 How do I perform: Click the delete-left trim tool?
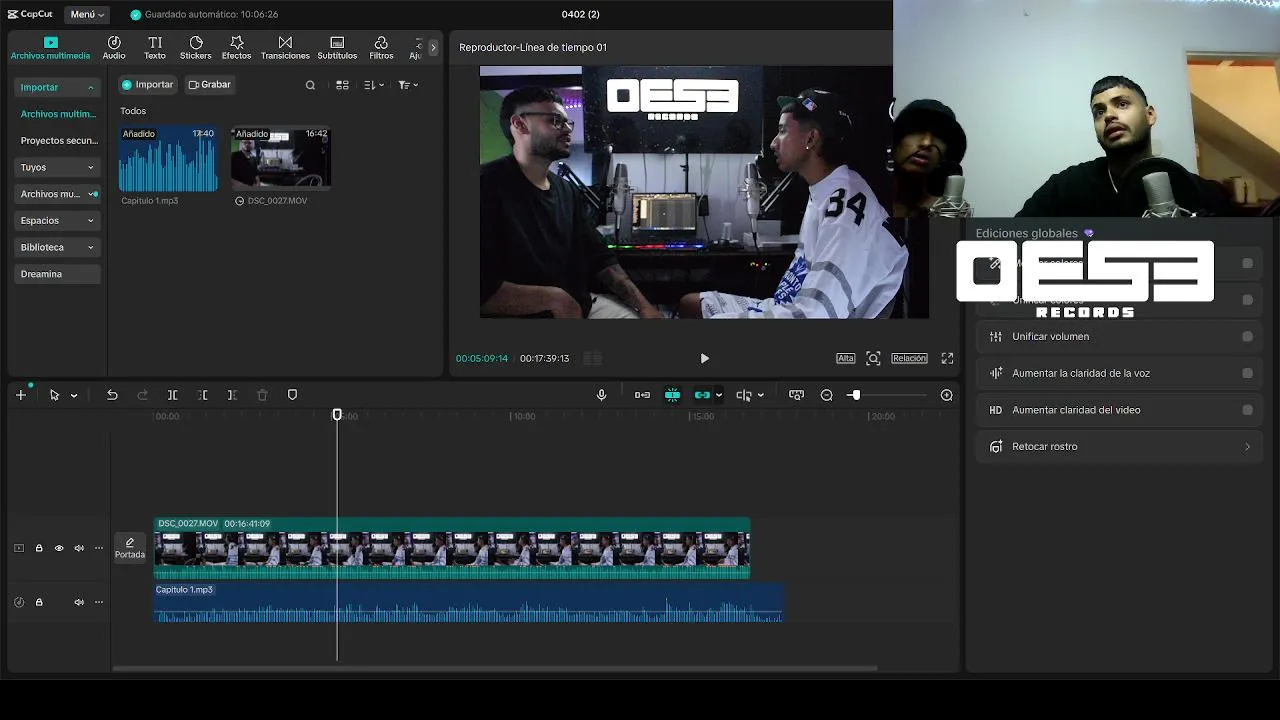tap(202, 395)
